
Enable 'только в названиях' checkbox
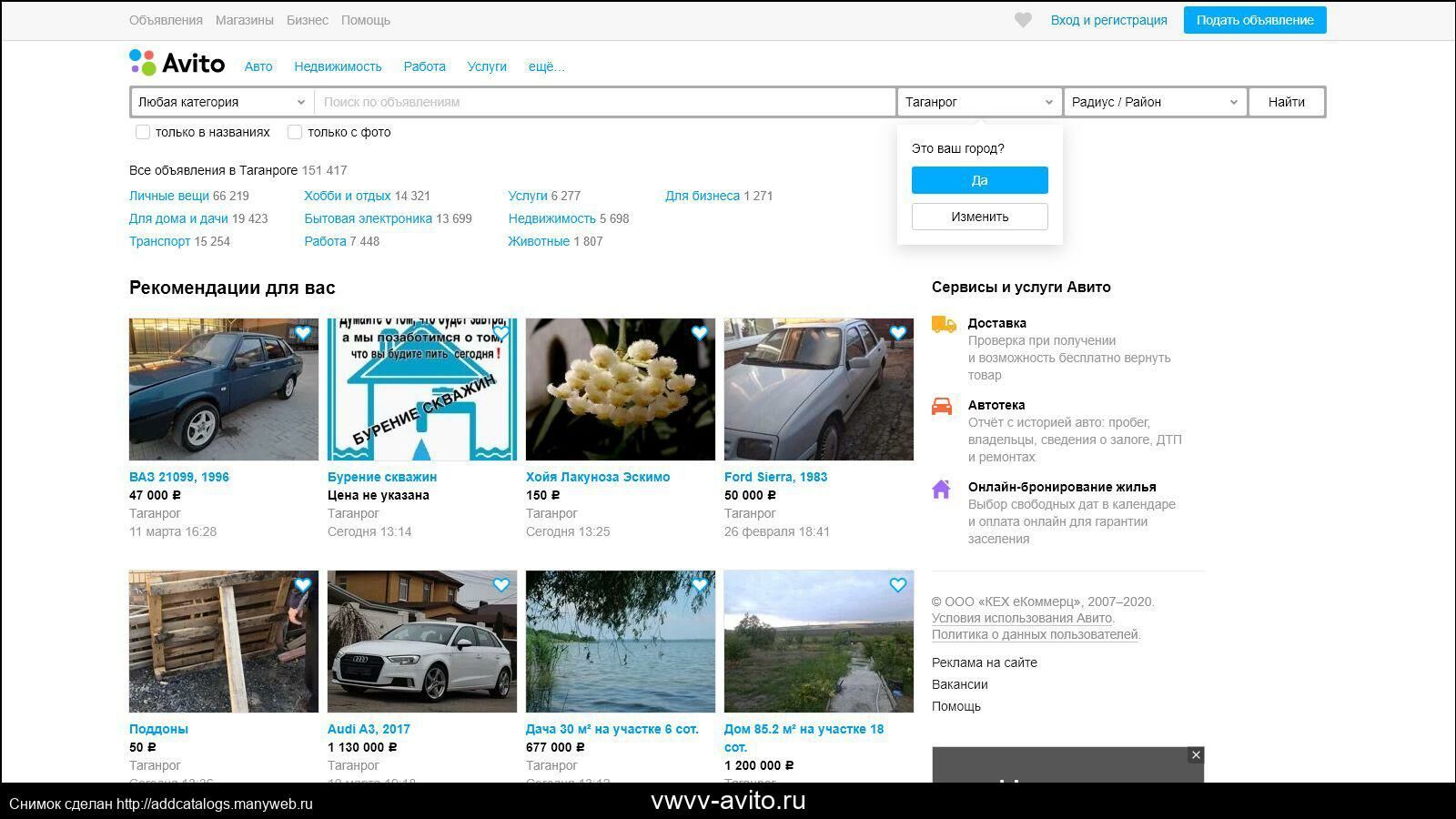(x=143, y=132)
